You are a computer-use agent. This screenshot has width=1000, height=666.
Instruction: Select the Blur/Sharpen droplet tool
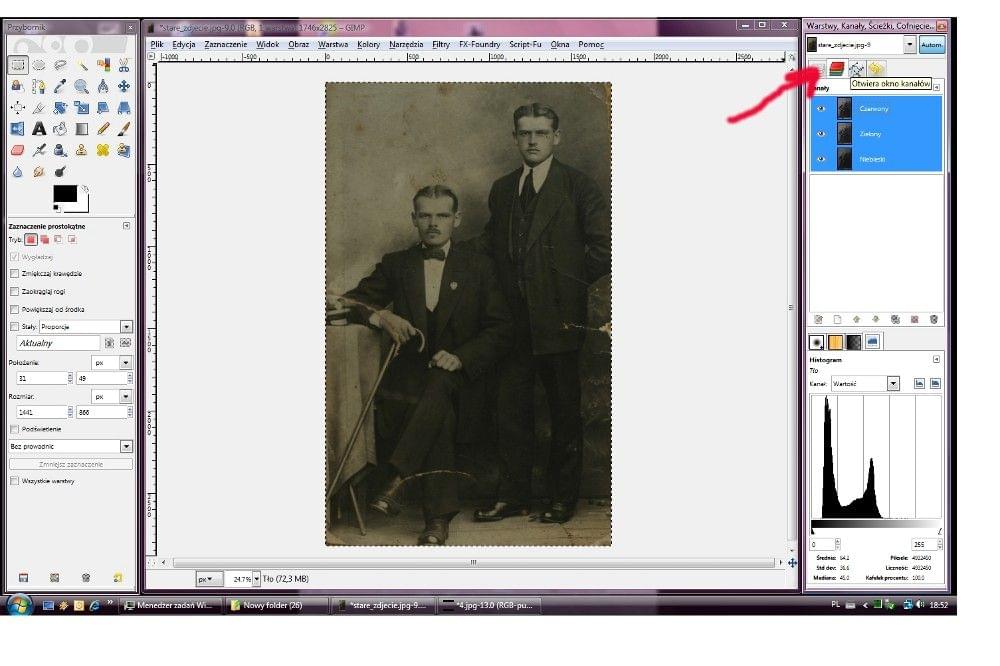point(18,171)
